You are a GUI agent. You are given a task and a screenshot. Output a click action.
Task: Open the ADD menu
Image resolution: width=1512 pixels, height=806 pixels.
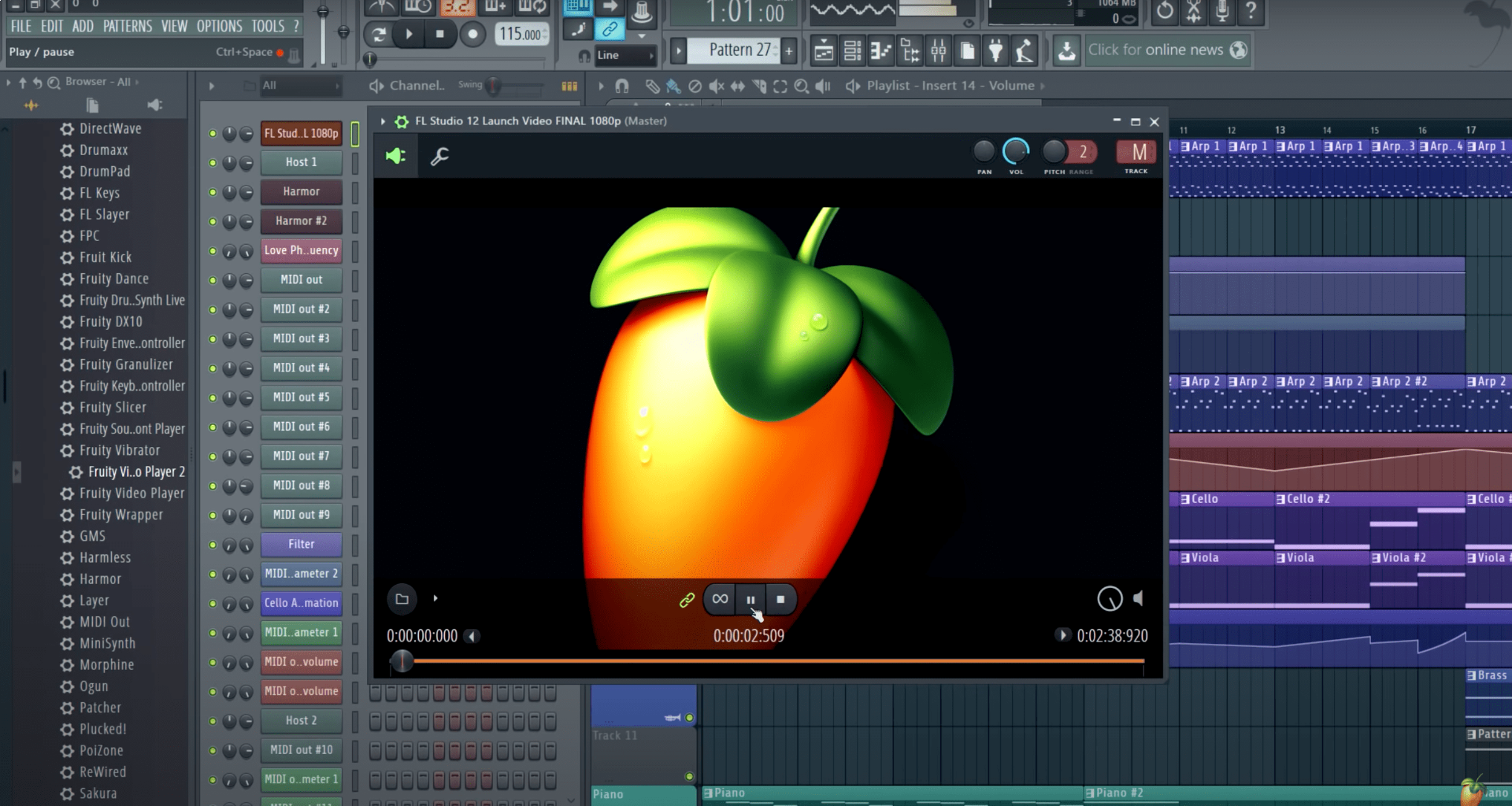tap(83, 27)
